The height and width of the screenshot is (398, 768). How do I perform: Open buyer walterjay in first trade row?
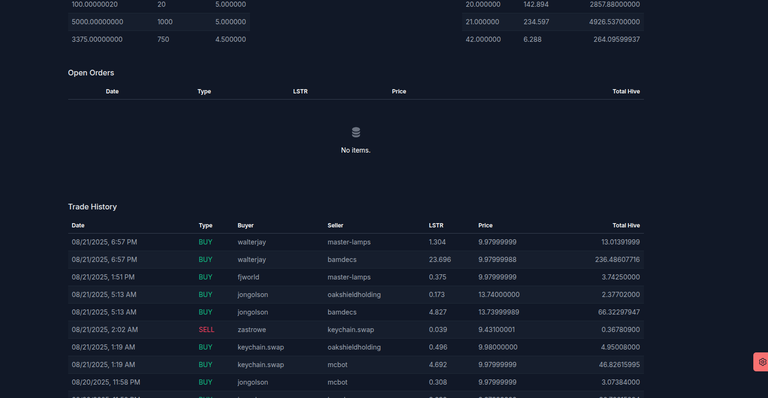tap(252, 242)
